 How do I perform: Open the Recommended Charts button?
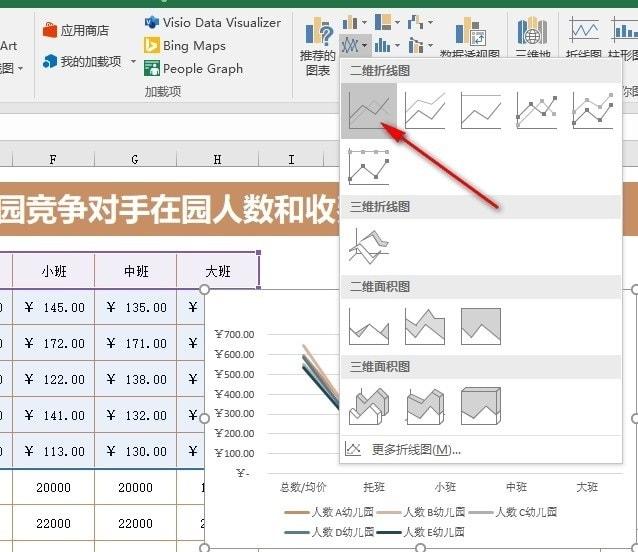(x=318, y=47)
